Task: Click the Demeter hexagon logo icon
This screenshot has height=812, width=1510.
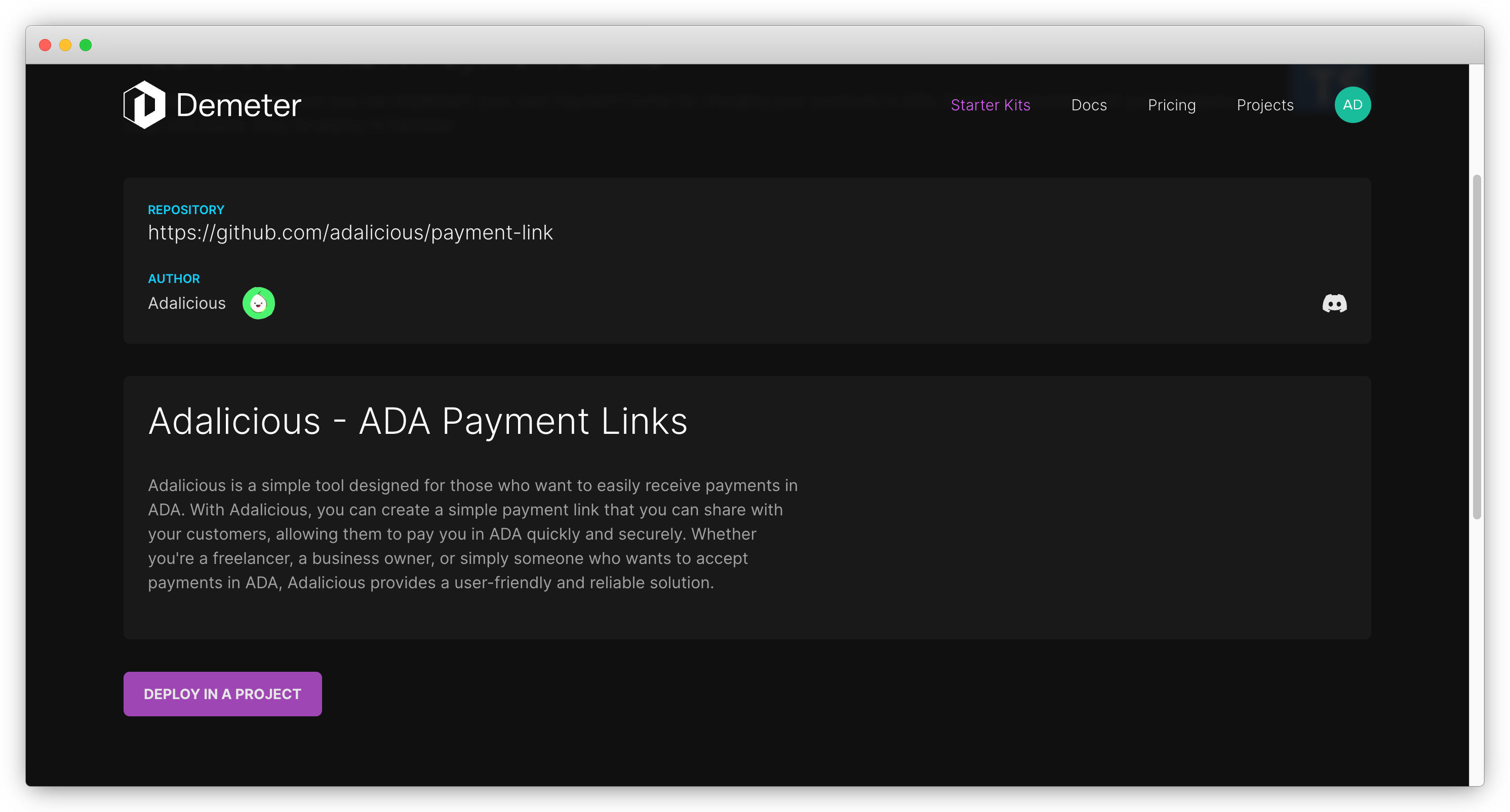Action: click(144, 105)
